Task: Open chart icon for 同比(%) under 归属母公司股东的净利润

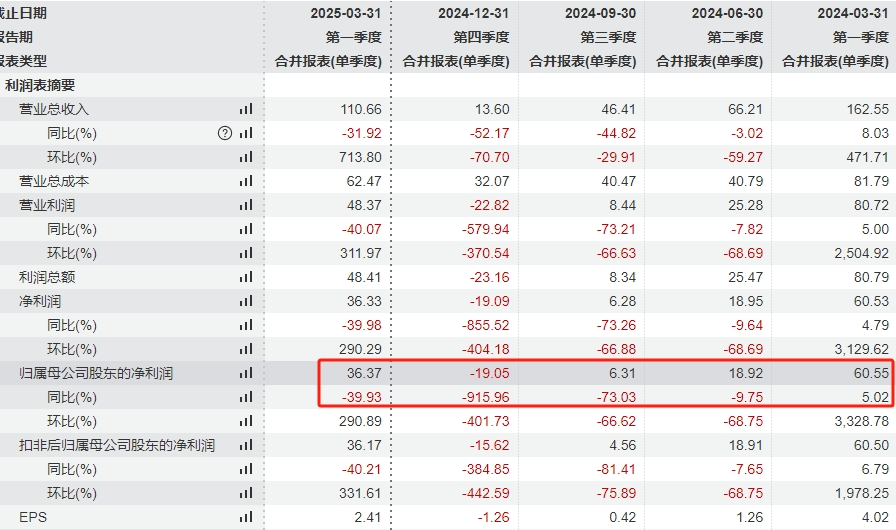Action: click(246, 397)
